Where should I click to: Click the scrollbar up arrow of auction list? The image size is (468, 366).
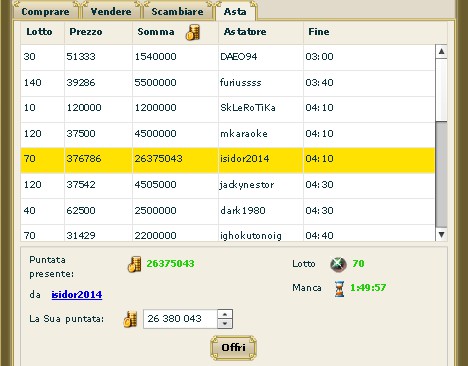[441, 51]
